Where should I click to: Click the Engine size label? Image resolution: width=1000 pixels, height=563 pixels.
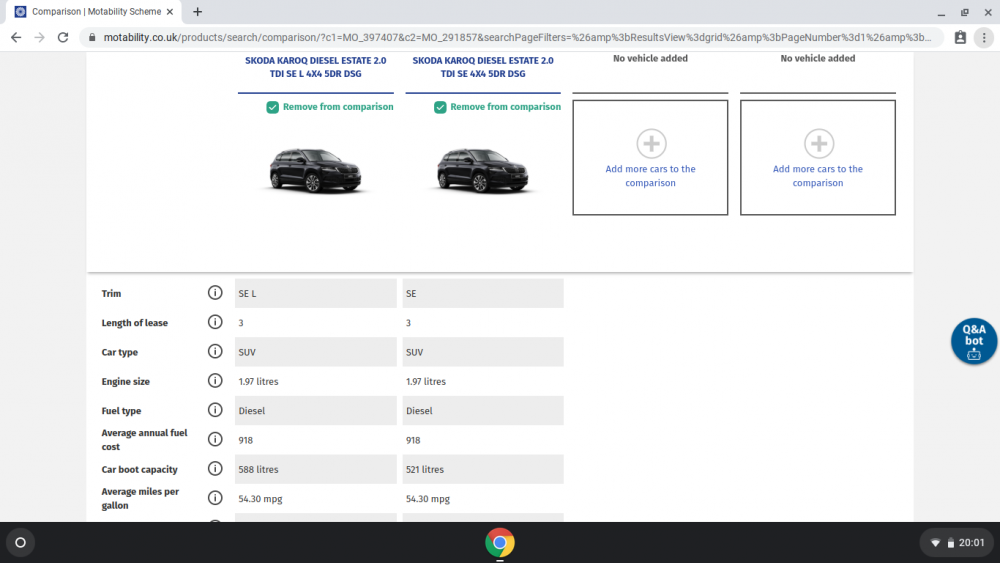125,381
